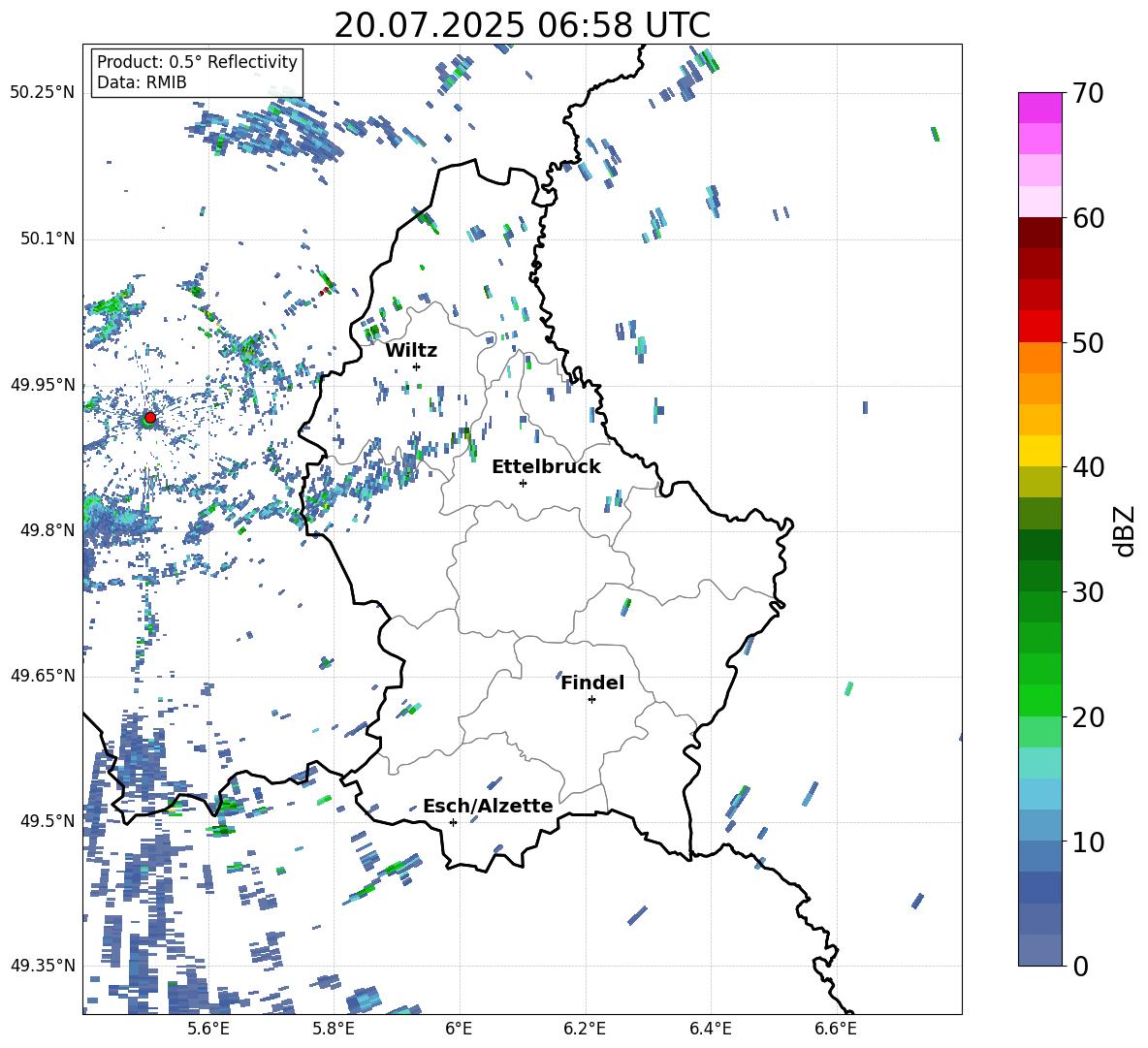The width and height of the screenshot is (1148, 1048).
Task: Click the Ettelbruck station cross marker
Action: (523, 483)
